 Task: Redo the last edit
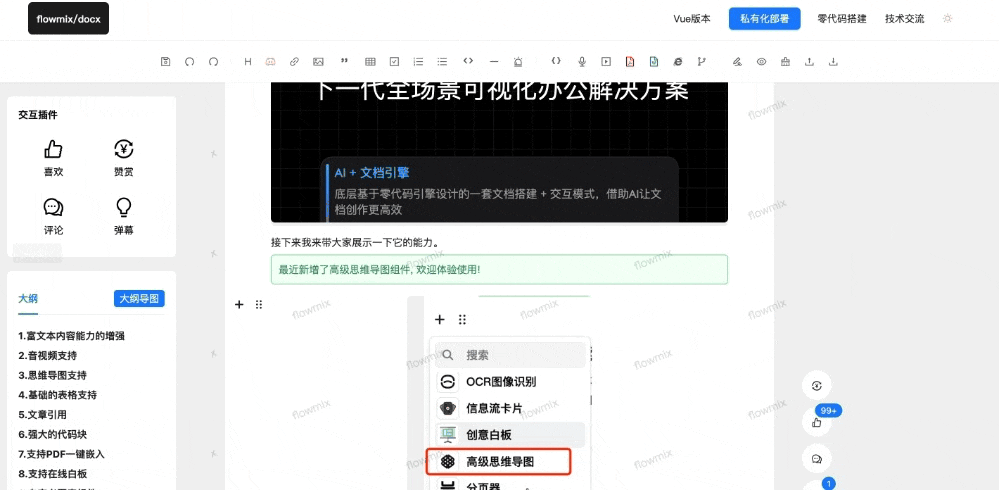click(213, 62)
